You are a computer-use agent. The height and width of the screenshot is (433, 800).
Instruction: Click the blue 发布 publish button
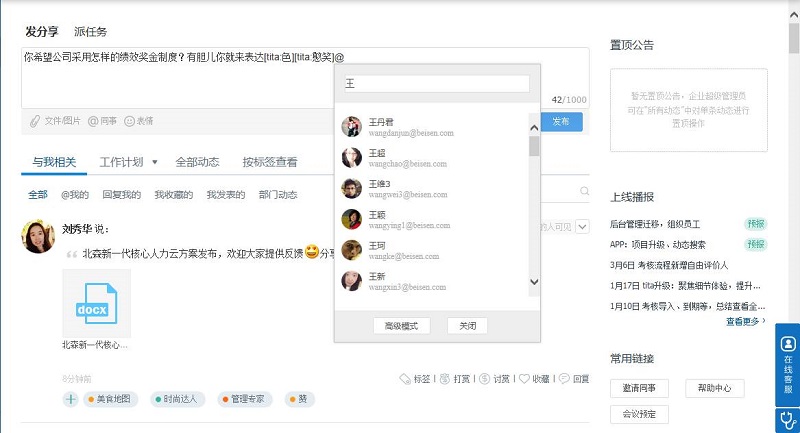[x=561, y=121]
